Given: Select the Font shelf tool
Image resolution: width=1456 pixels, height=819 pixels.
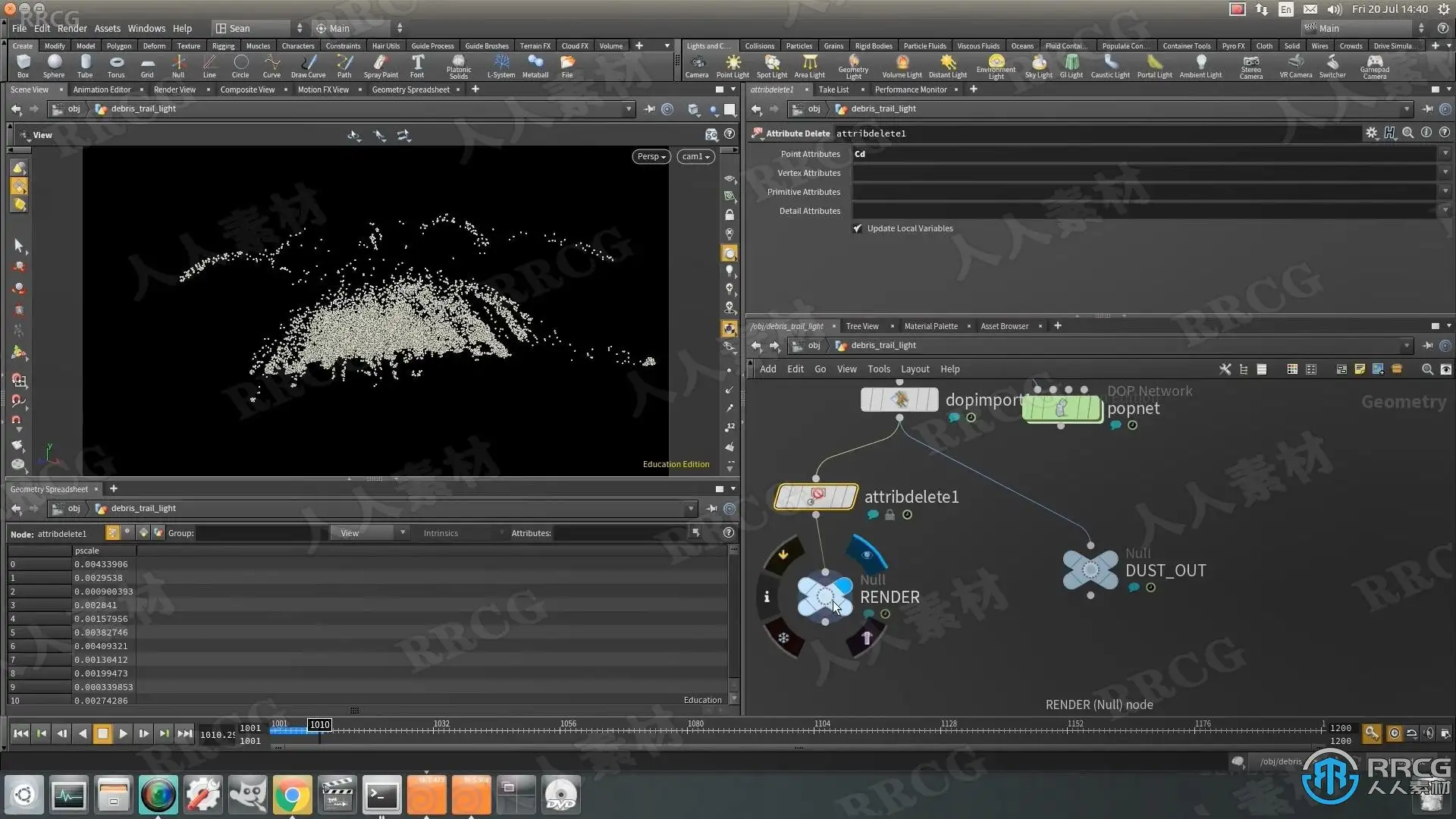Looking at the screenshot, I should point(417,66).
